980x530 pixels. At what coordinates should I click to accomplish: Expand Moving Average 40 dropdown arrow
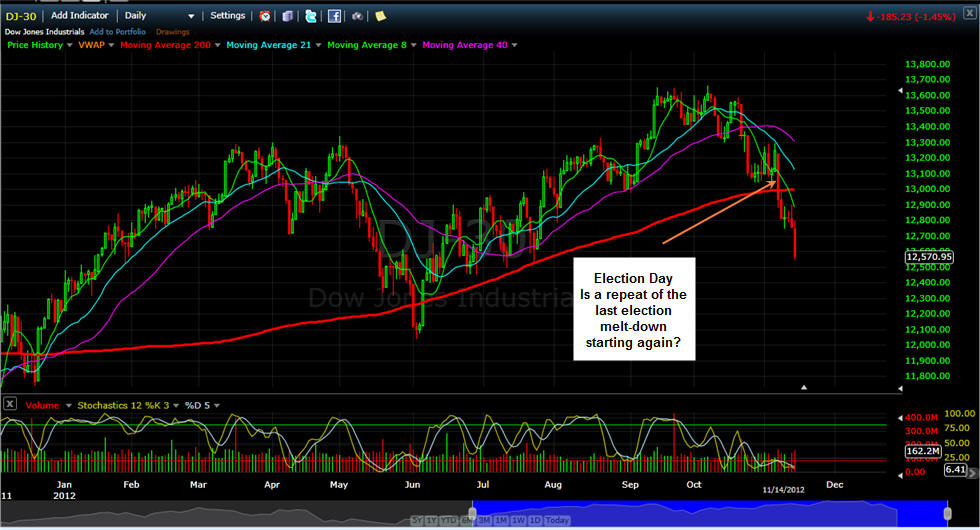pos(514,45)
